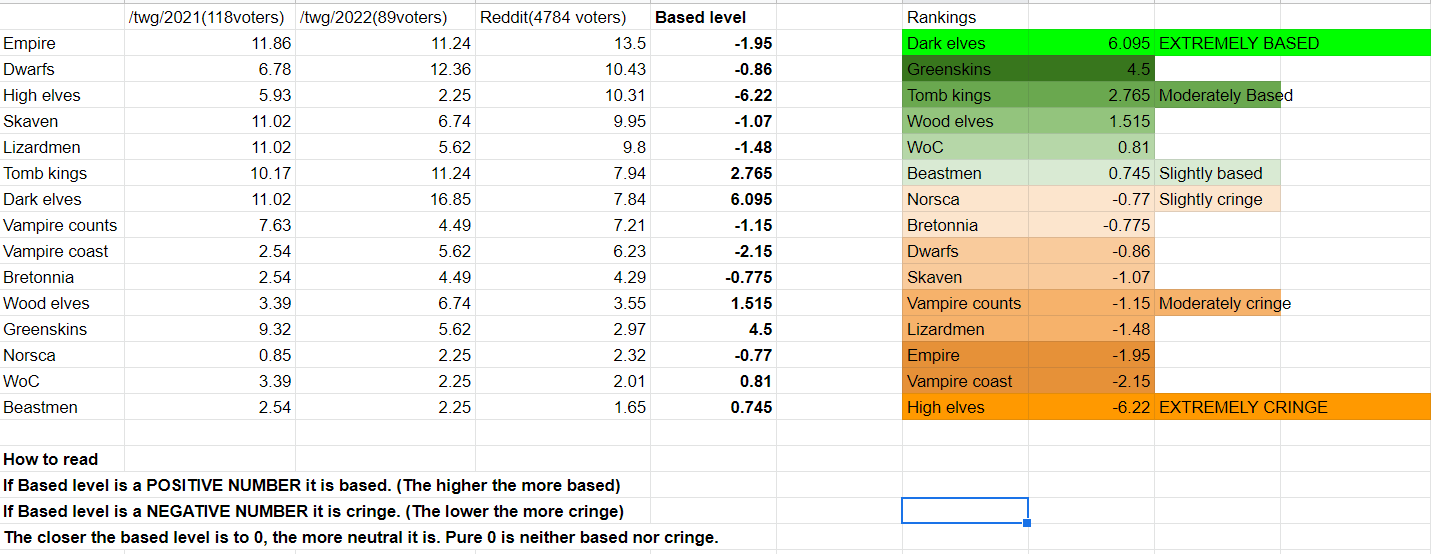Select cell with value 0.85
Viewport: 1431px width, 554px height.
(210, 356)
